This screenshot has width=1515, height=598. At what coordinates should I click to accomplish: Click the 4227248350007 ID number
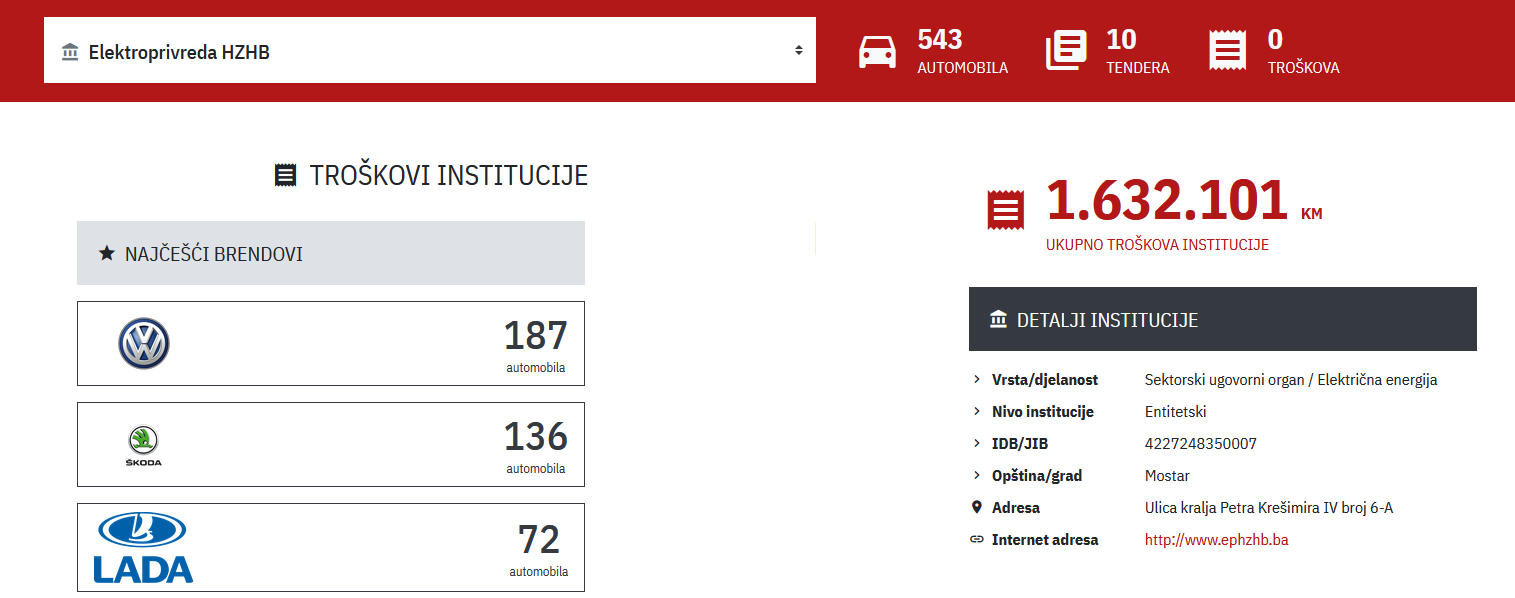[x=1201, y=444]
